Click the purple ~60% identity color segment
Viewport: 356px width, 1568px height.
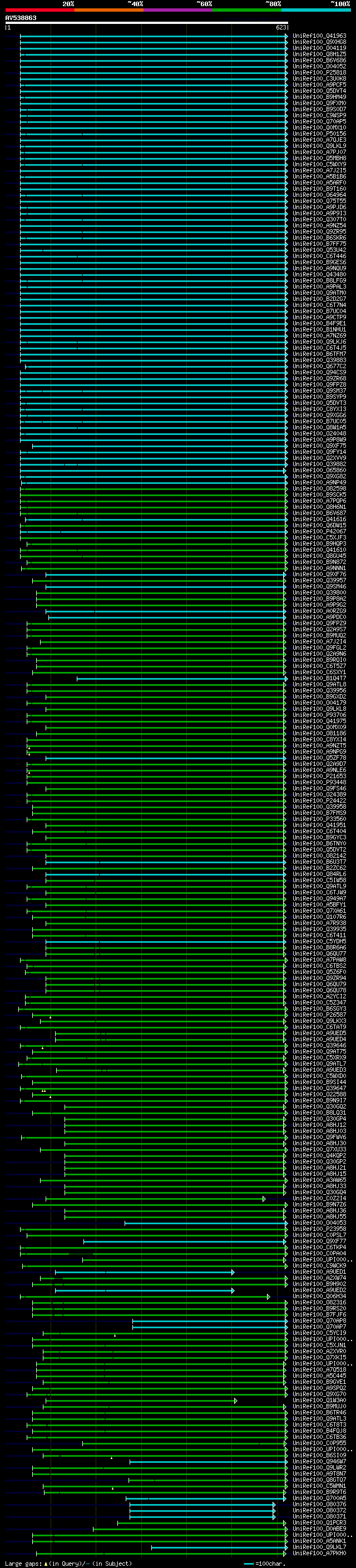pyautogui.click(x=179, y=11)
